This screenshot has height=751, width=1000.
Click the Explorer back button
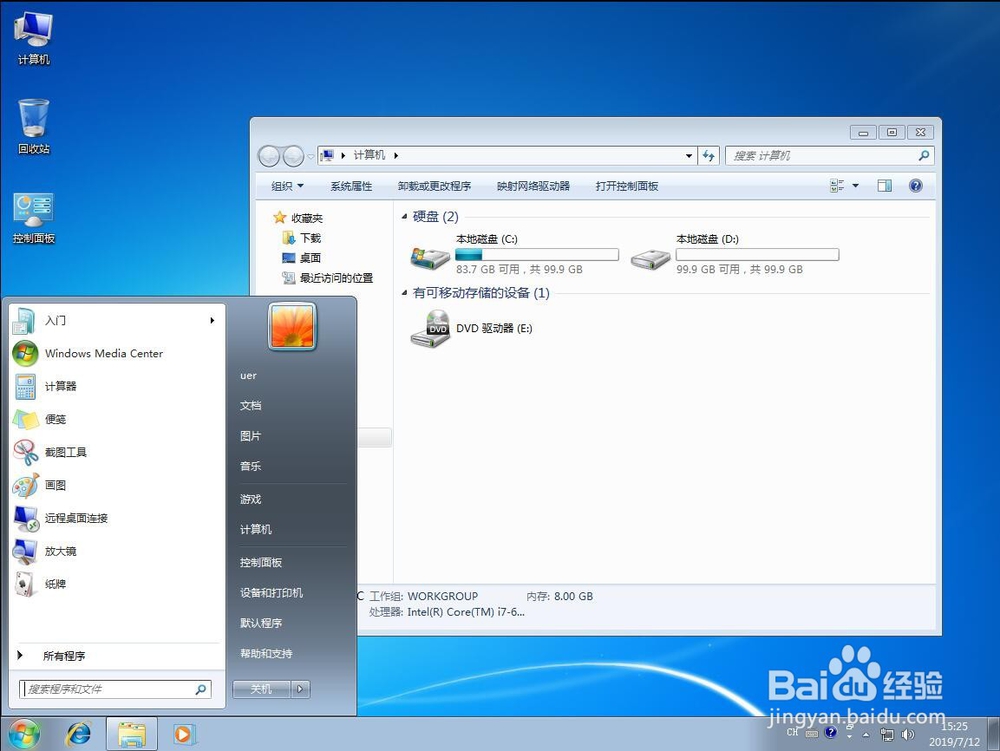268,156
